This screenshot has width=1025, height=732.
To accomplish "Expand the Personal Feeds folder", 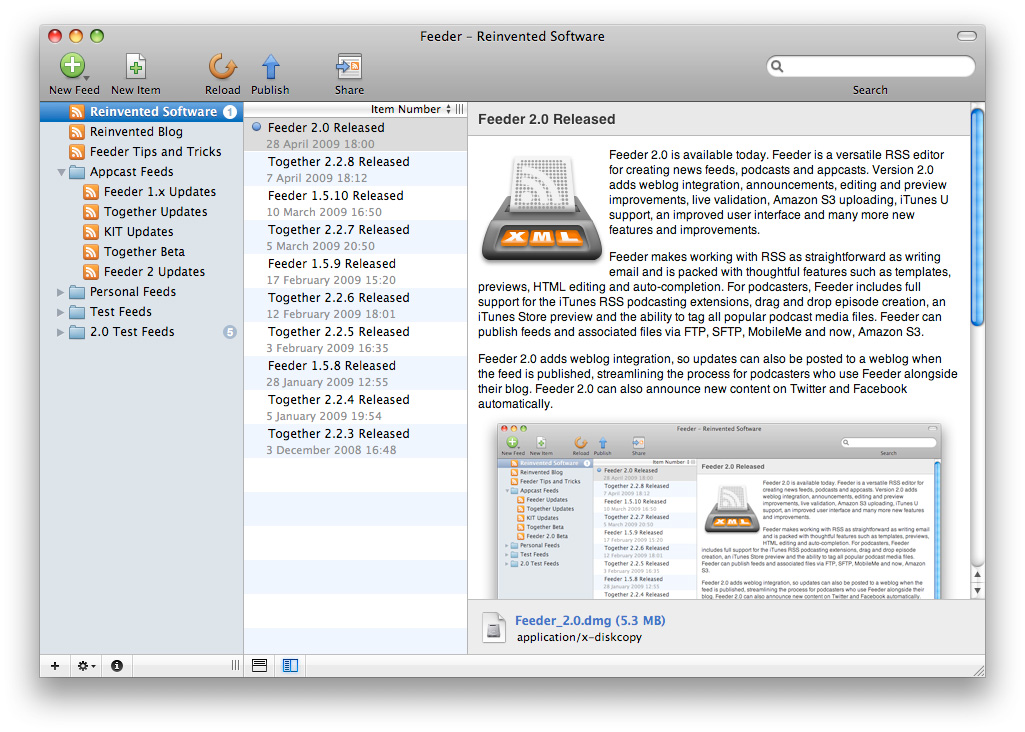I will pyautogui.click(x=60, y=292).
